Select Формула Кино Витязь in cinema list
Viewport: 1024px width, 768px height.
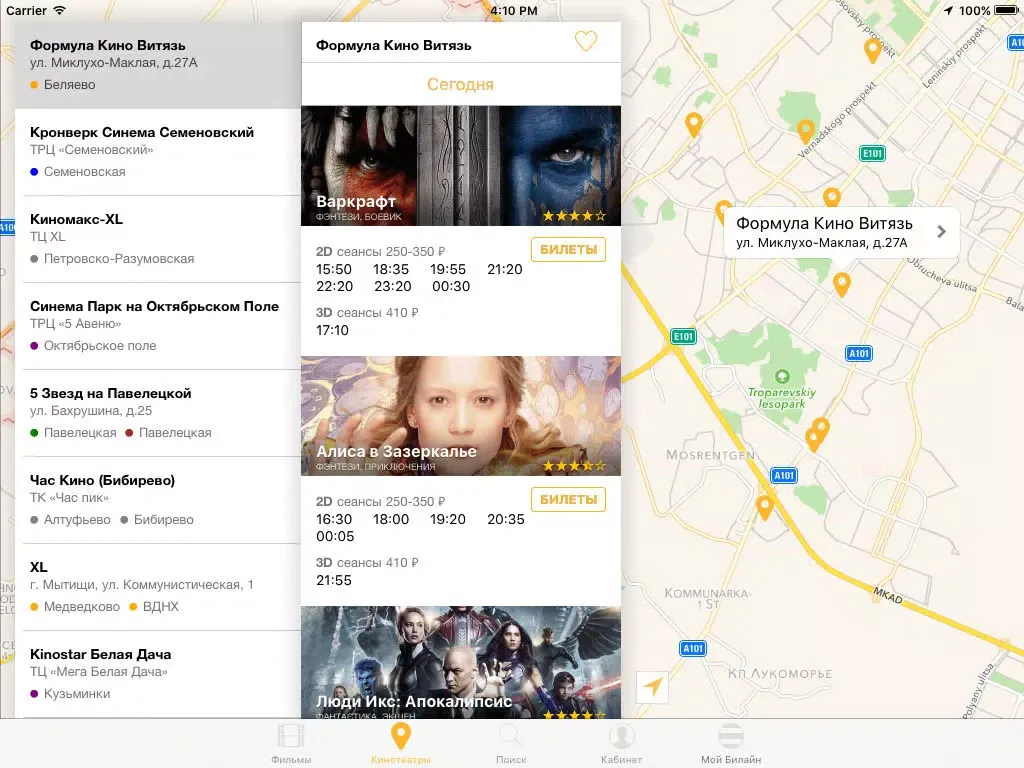[x=158, y=65]
